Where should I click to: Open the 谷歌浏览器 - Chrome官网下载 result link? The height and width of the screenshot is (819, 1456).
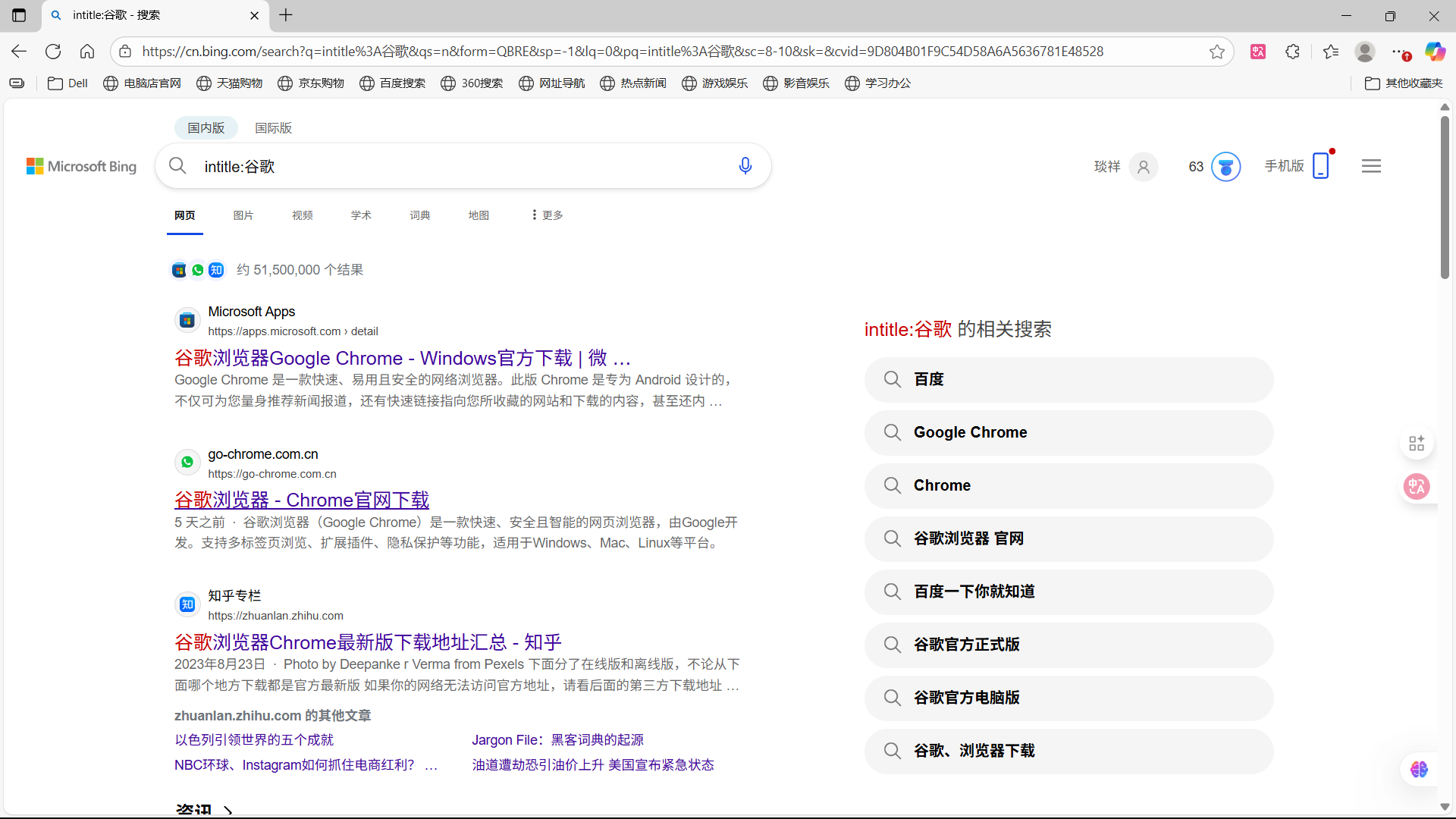click(302, 500)
